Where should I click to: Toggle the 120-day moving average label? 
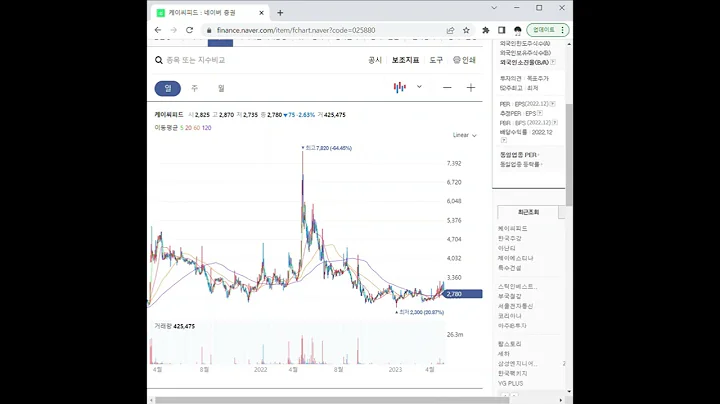207,128
